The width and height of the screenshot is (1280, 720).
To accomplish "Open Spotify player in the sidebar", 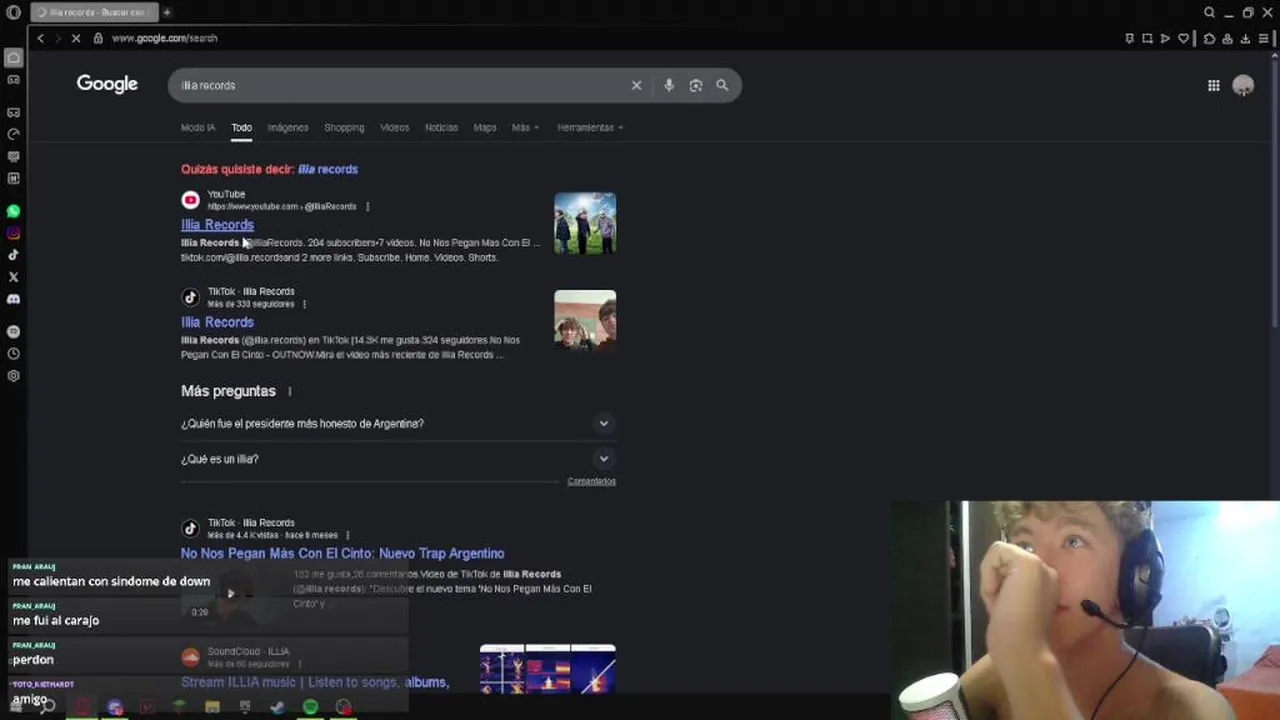I will (13, 331).
